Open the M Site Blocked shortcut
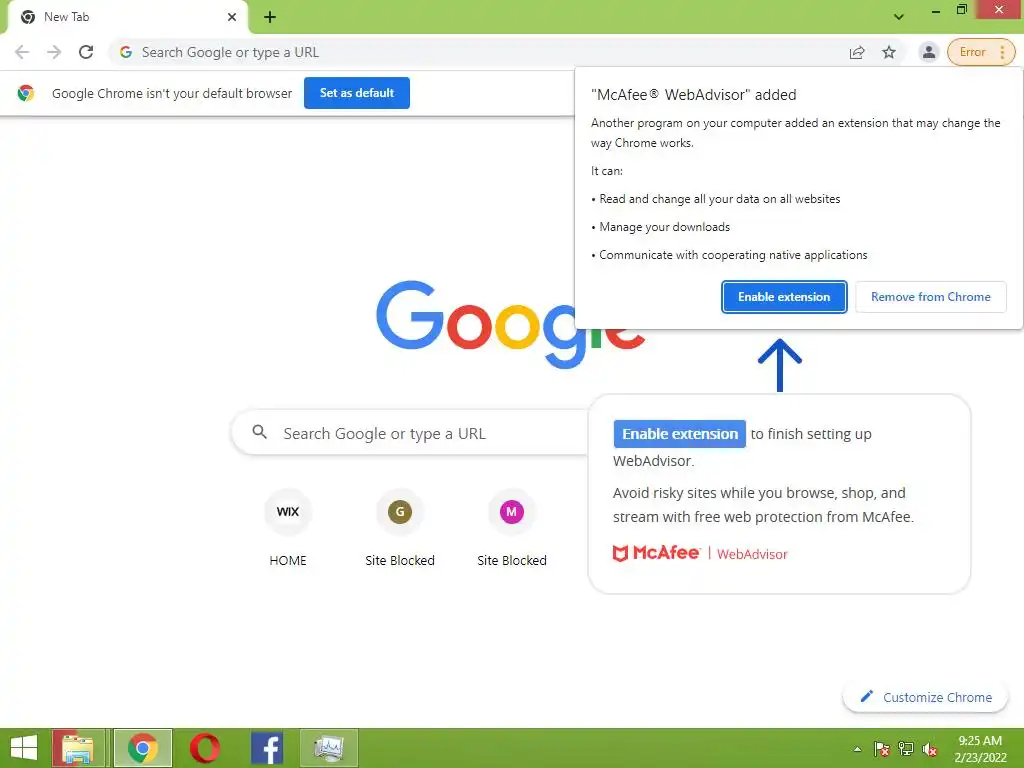 click(x=512, y=528)
